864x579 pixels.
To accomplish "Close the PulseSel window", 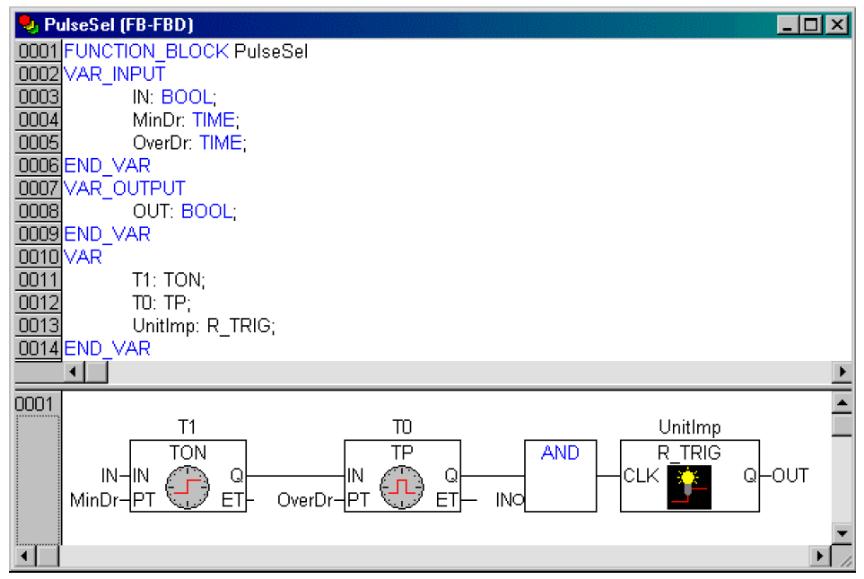I will point(838,25).
